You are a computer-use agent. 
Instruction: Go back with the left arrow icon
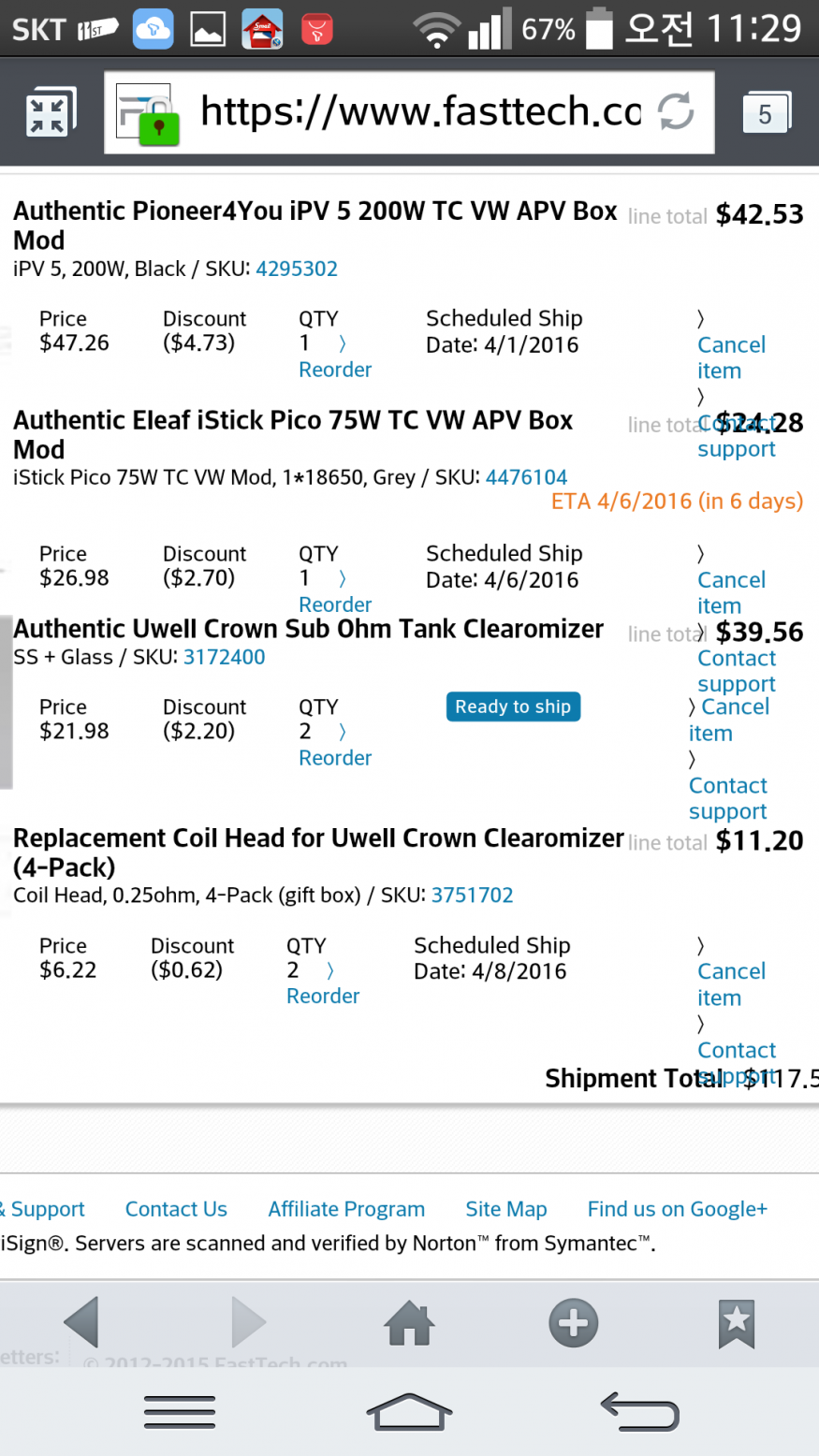[81, 1322]
